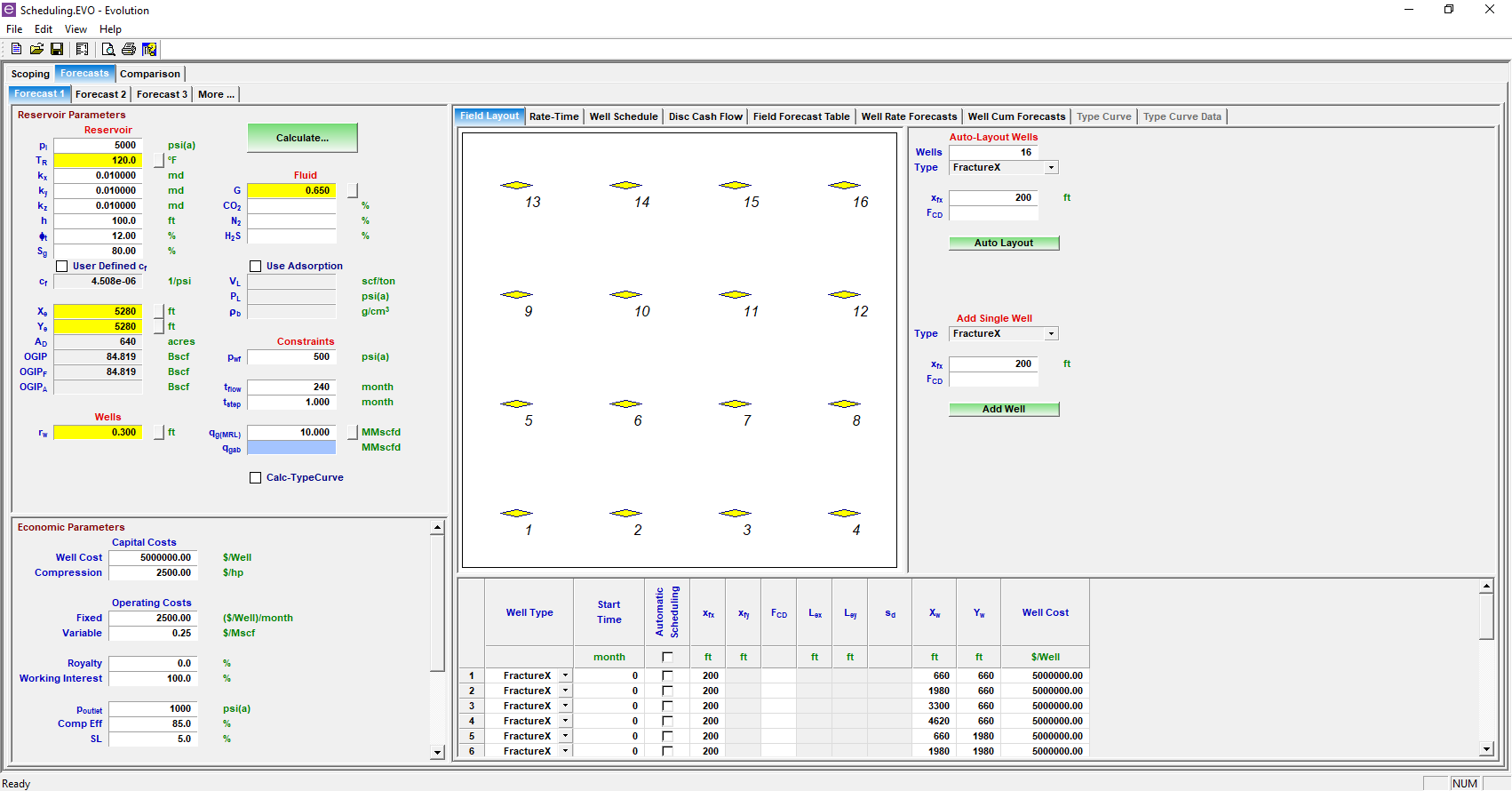This screenshot has width=1512, height=791.
Task: Expand Well Type dropdown in row 1
Action: pos(565,675)
